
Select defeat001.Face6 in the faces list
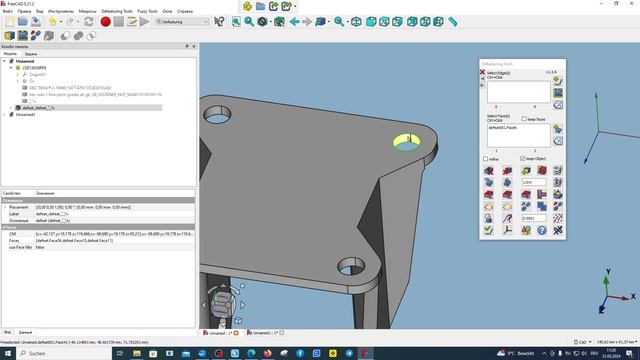[x=502, y=128]
